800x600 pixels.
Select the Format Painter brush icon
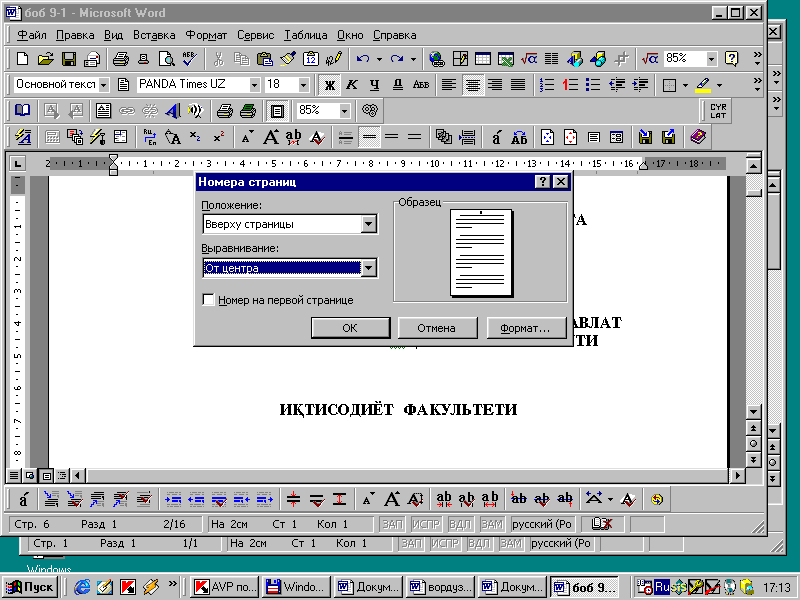(287, 59)
